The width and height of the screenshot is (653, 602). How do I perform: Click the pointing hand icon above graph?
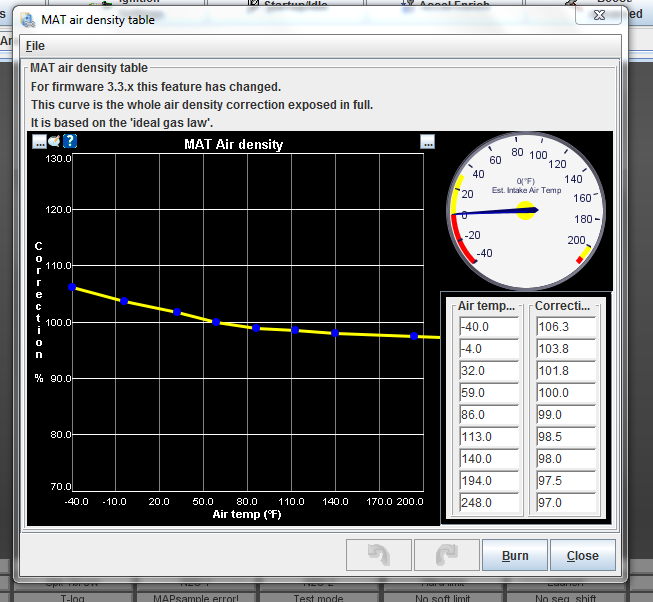click(54, 141)
